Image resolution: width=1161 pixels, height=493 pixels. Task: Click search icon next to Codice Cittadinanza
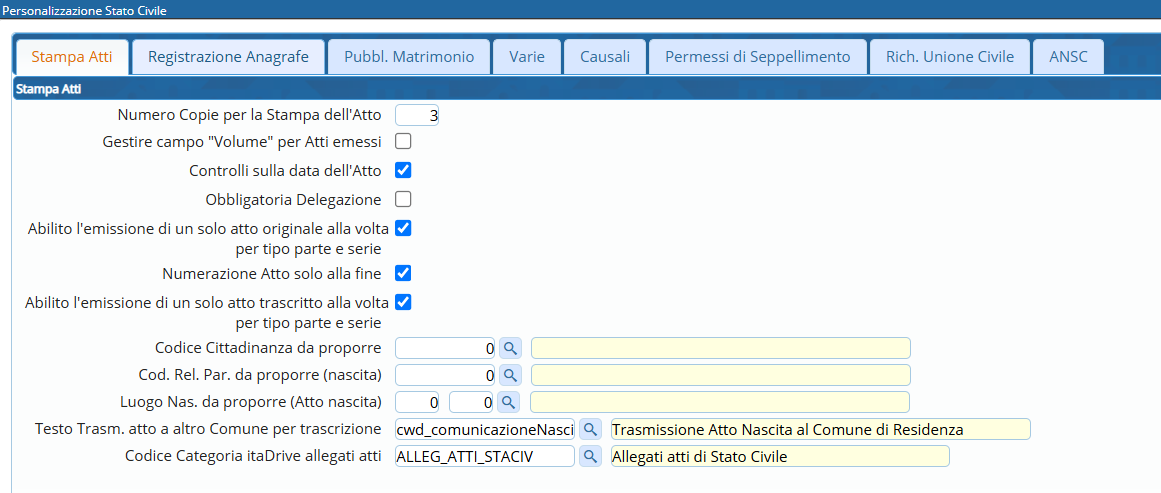[510, 348]
